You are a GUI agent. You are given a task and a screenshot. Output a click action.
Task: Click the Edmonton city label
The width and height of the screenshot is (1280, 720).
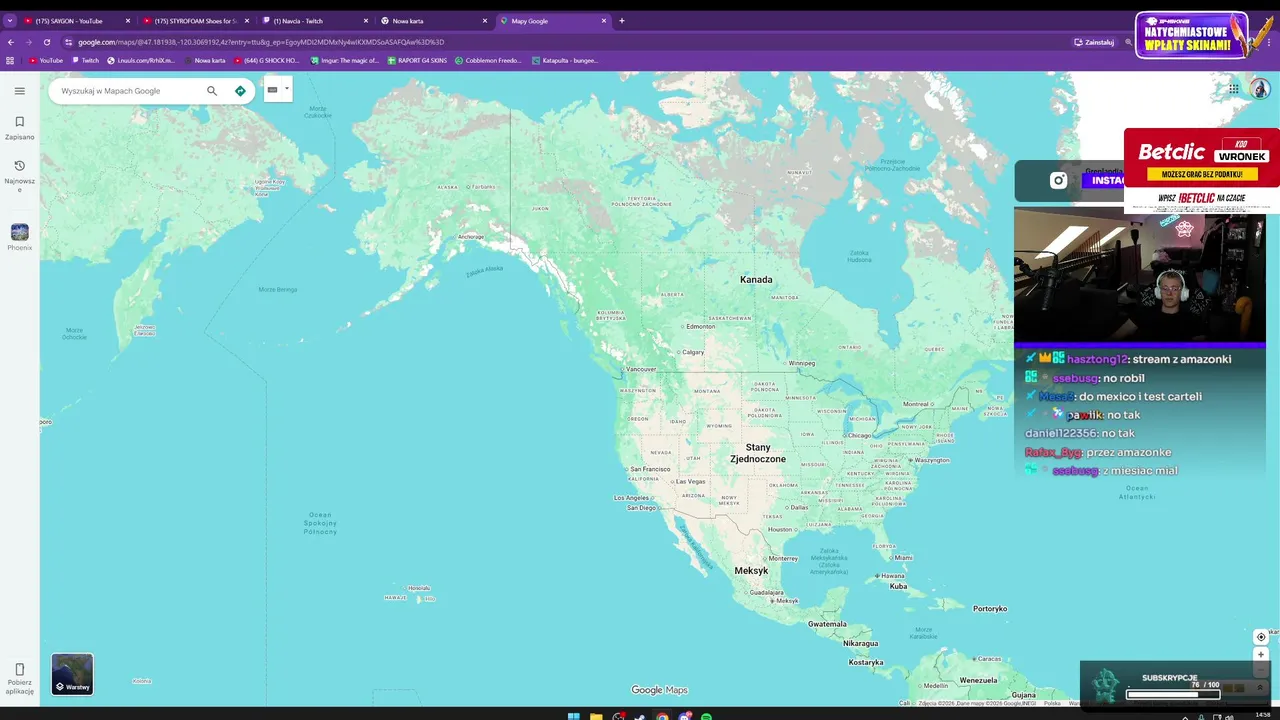[x=701, y=326]
